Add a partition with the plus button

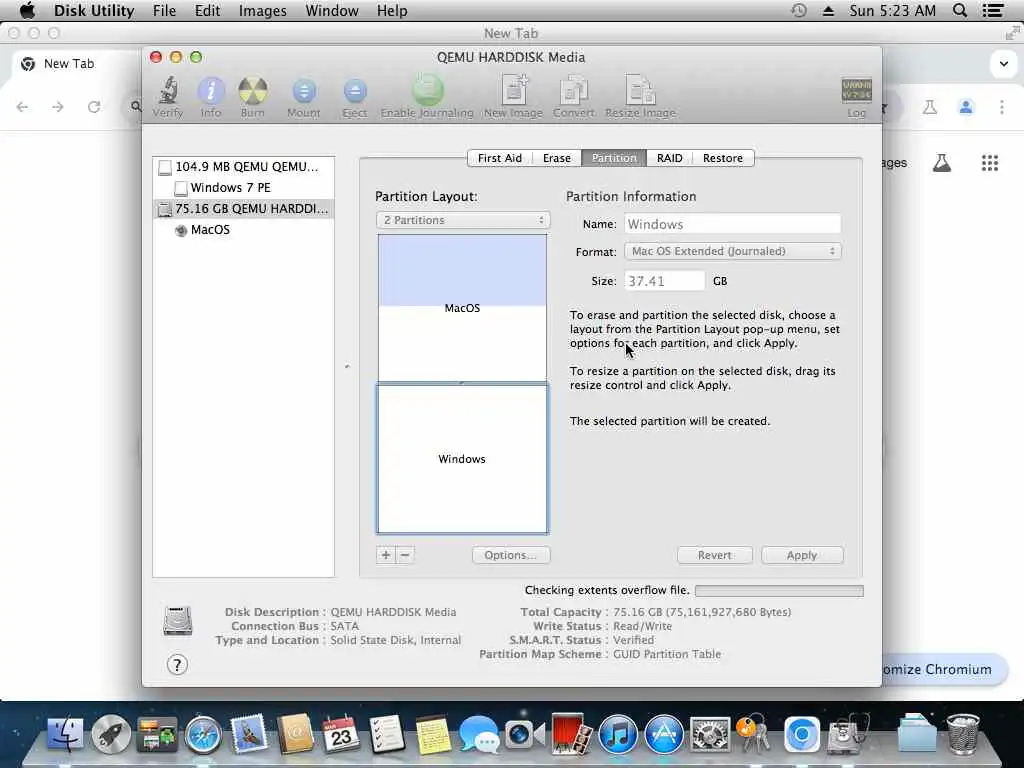(386, 555)
